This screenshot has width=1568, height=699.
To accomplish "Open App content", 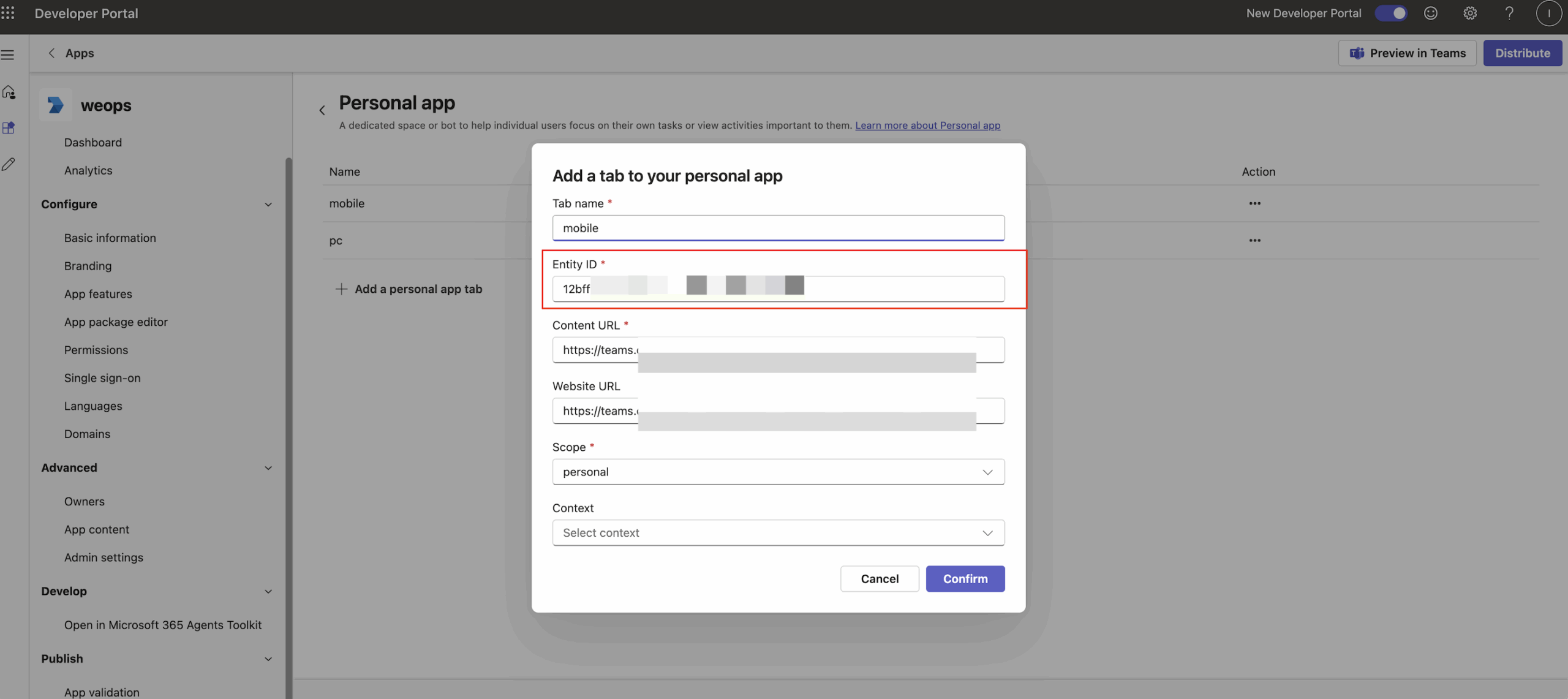I will (x=97, y=529).
